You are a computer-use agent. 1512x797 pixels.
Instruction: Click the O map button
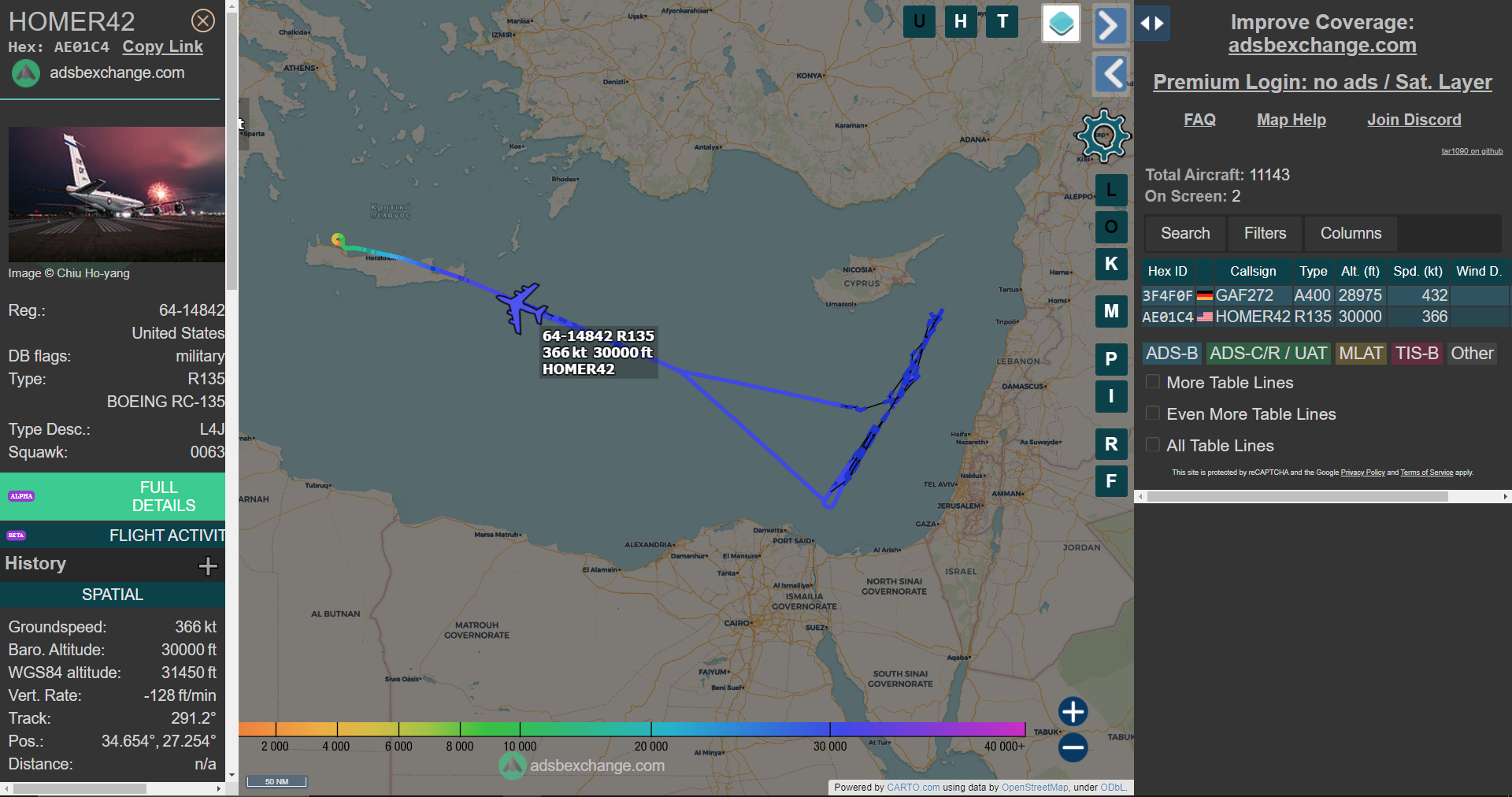tap(1111, 227)
